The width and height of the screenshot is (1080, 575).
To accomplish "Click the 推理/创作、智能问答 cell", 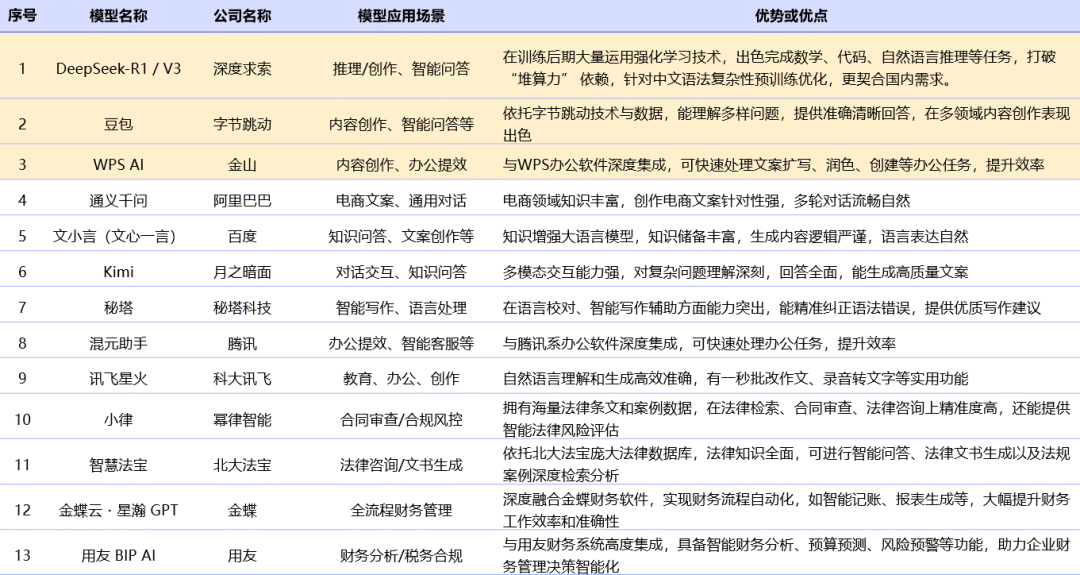I will [402, 68].
